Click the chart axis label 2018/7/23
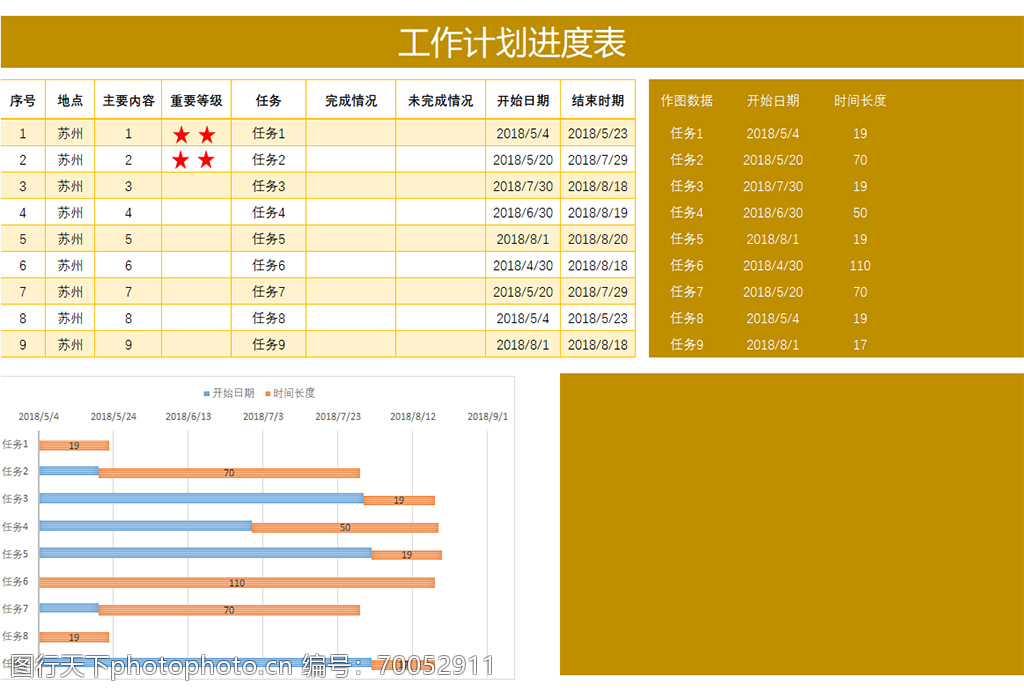1024x692 pixels. click(x=338, y=417)
